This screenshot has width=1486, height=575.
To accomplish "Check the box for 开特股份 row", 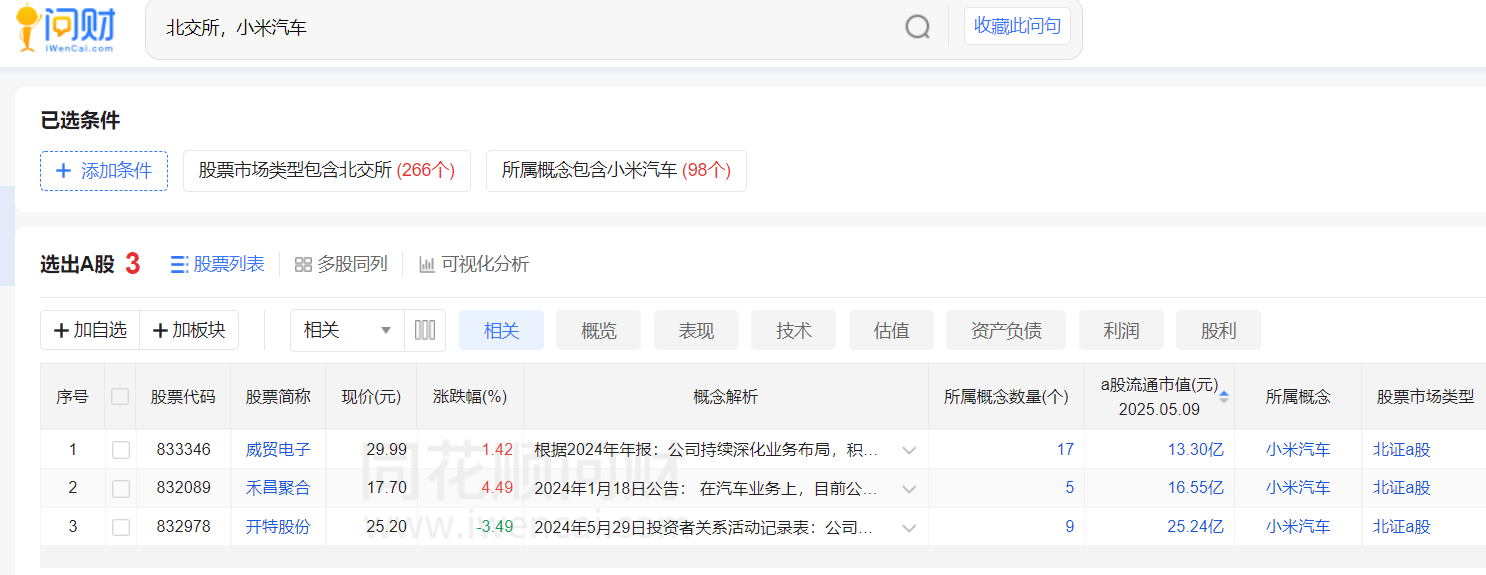I will point(120,526).
